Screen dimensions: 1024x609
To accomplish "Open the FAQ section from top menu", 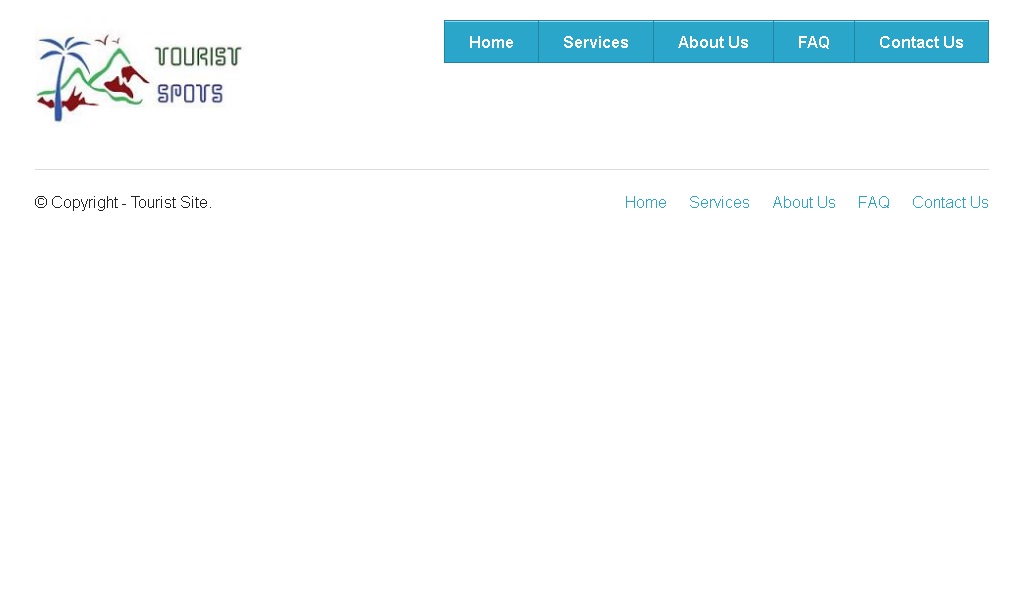I will click(813, 42).
